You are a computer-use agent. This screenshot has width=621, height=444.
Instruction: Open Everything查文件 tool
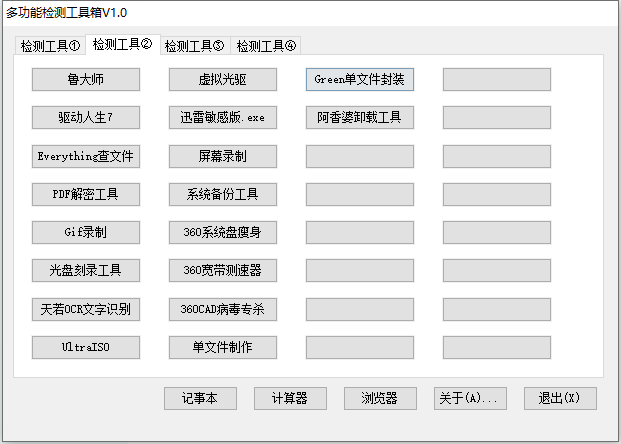(86, 156)
